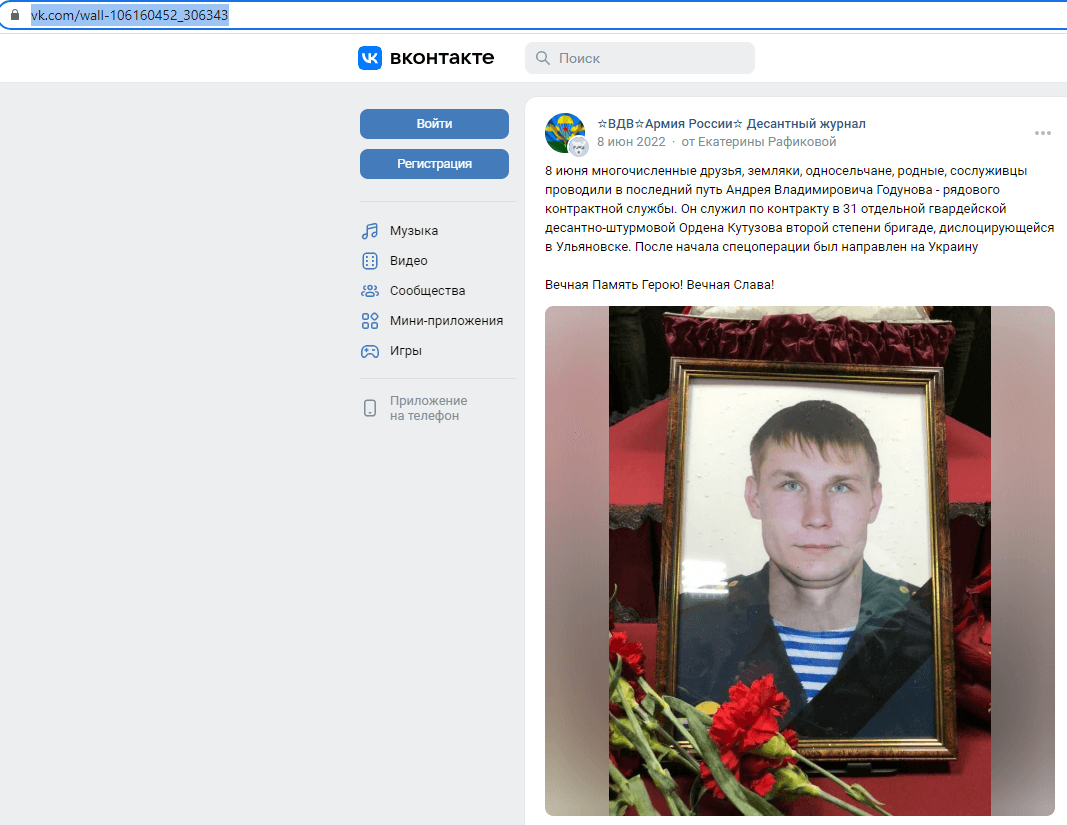The height and width of the screenshot is (825, 1067).
Task: Open the ВДВ Армия России community link
Action: coord(732,124)
